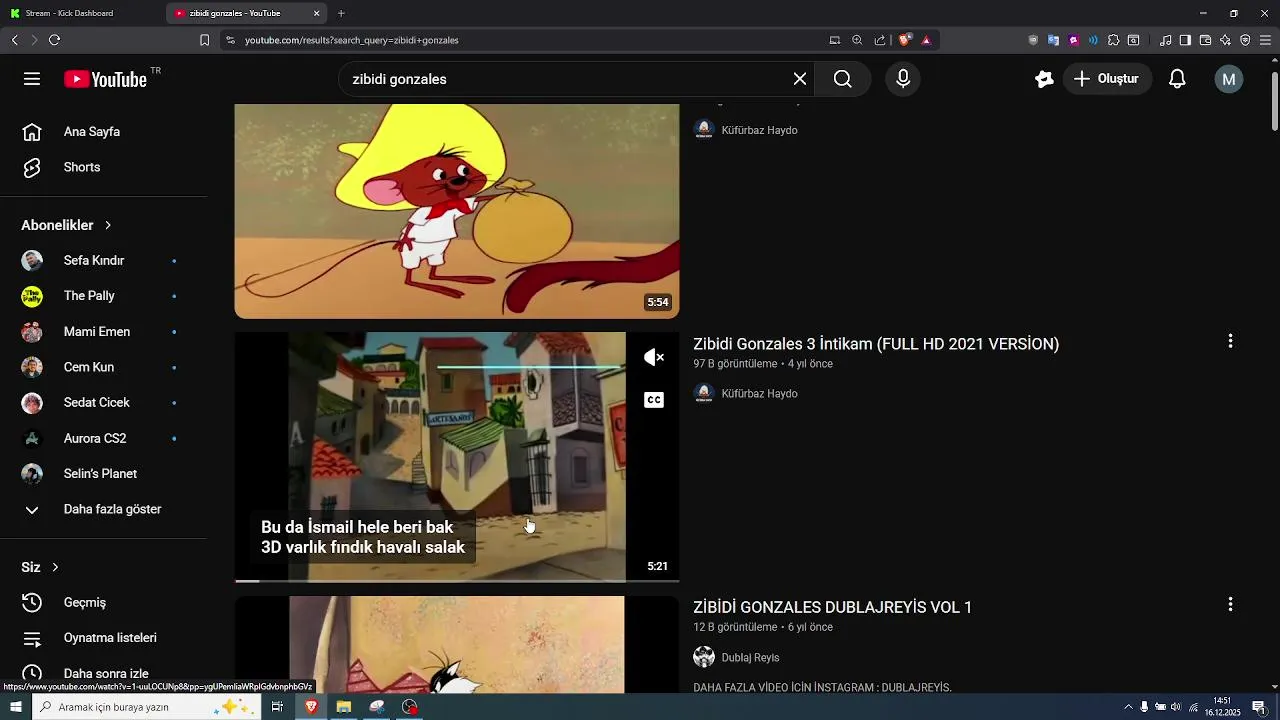Open options menu for Zibidi Gonzales 3 İntikam

coord(1230,341)
